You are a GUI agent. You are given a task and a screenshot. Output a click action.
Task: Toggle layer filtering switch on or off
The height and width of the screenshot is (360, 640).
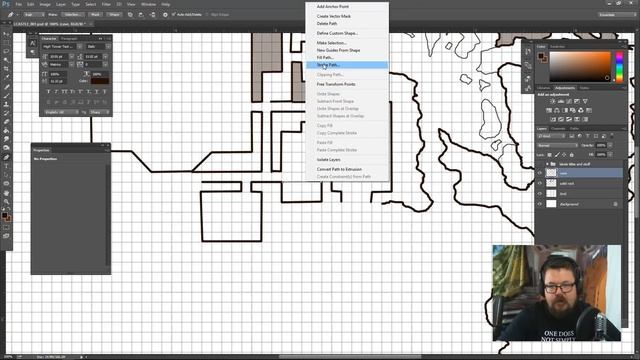612,136
